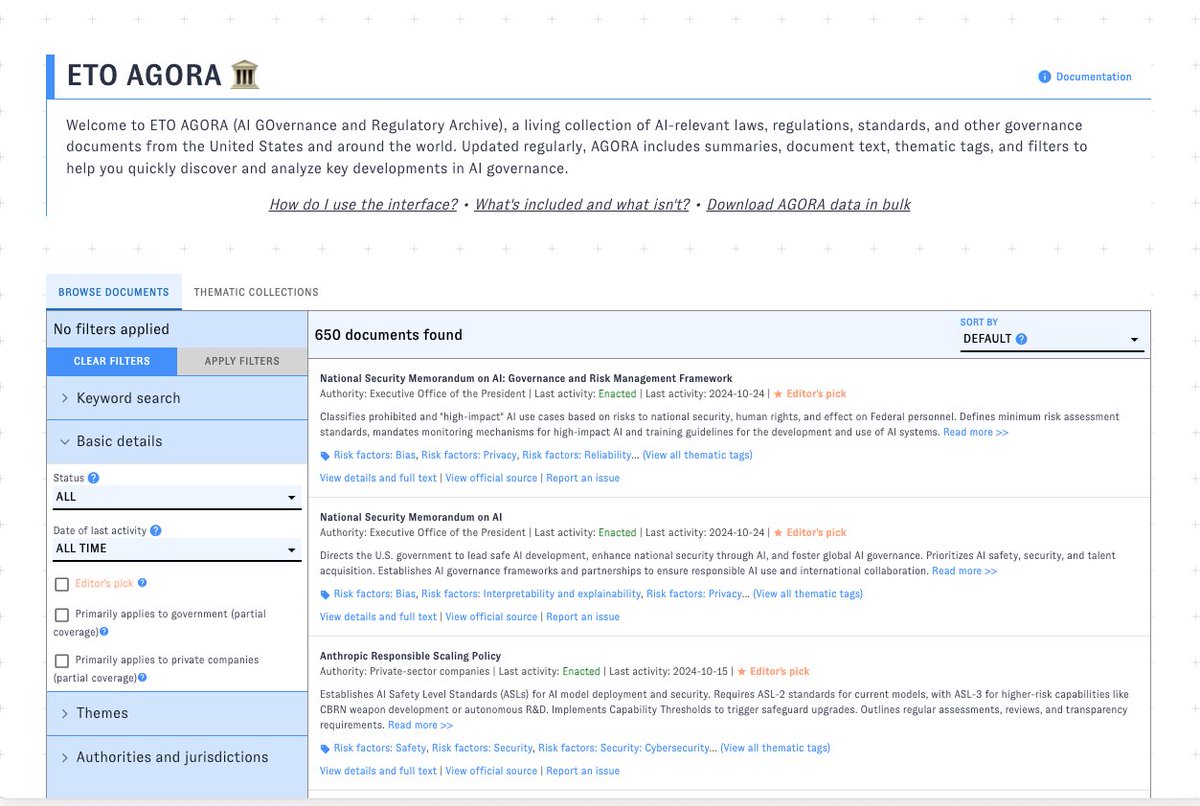Screen dimensions: 1200x806
Task: Enable the Editor's pick filter checkbox
Action: click(x=62, y=583)
